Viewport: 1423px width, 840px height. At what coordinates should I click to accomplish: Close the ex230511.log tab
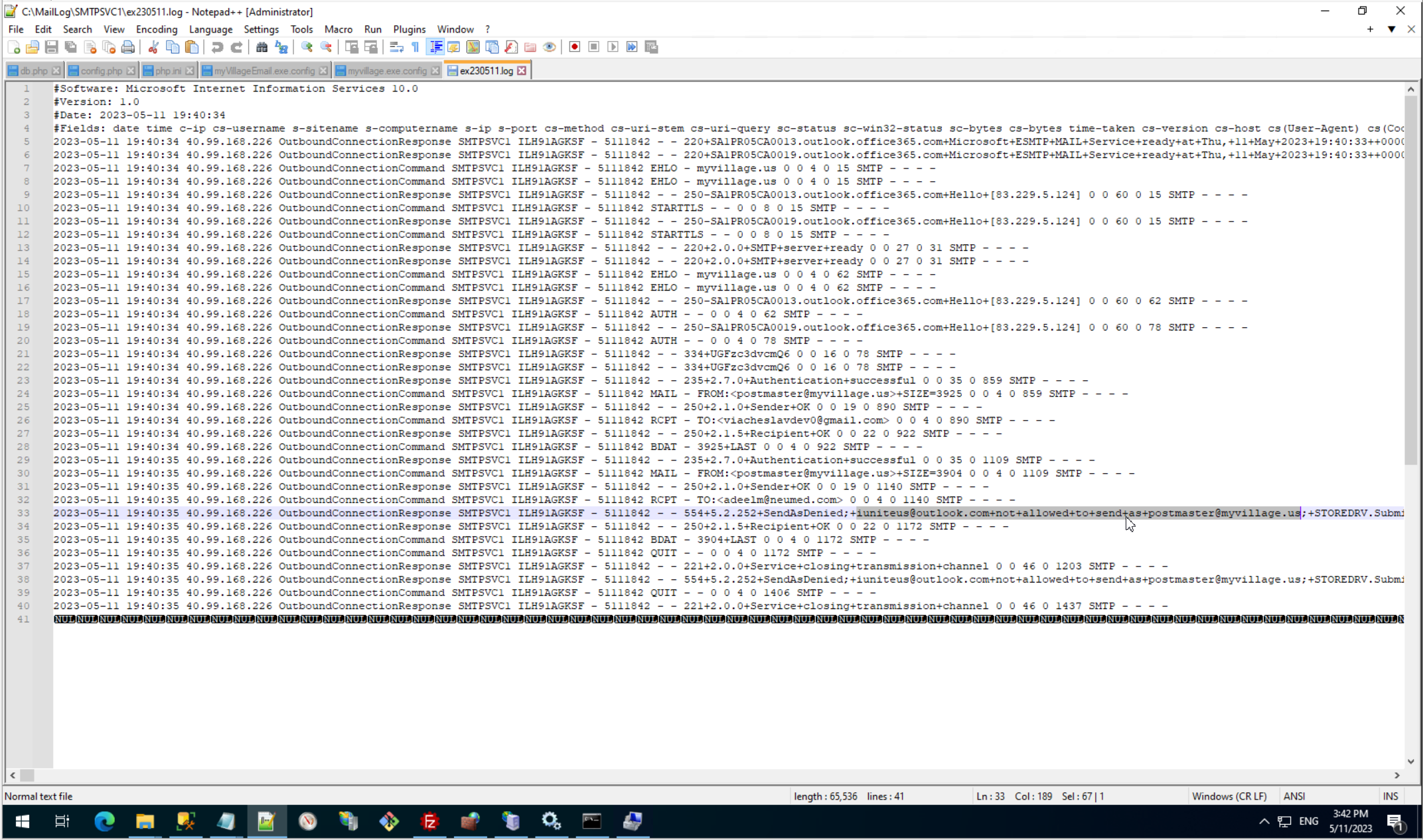[522, 70]
